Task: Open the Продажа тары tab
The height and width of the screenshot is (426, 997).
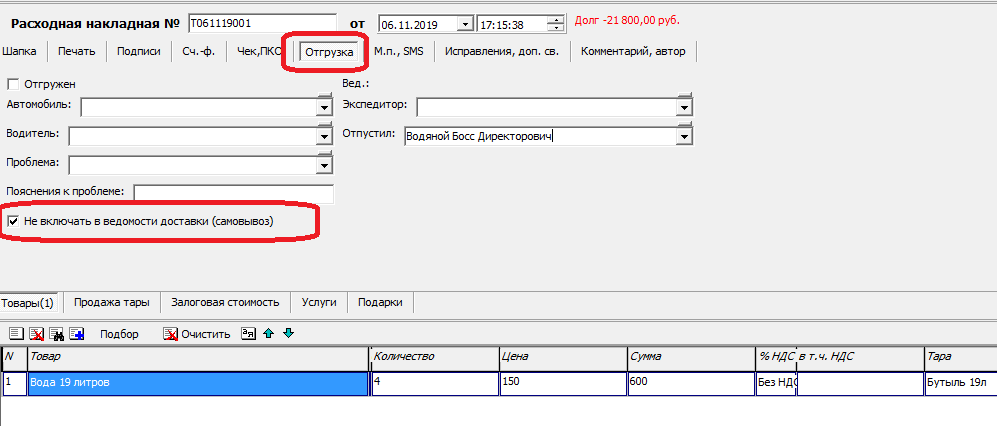Action: 112,301
